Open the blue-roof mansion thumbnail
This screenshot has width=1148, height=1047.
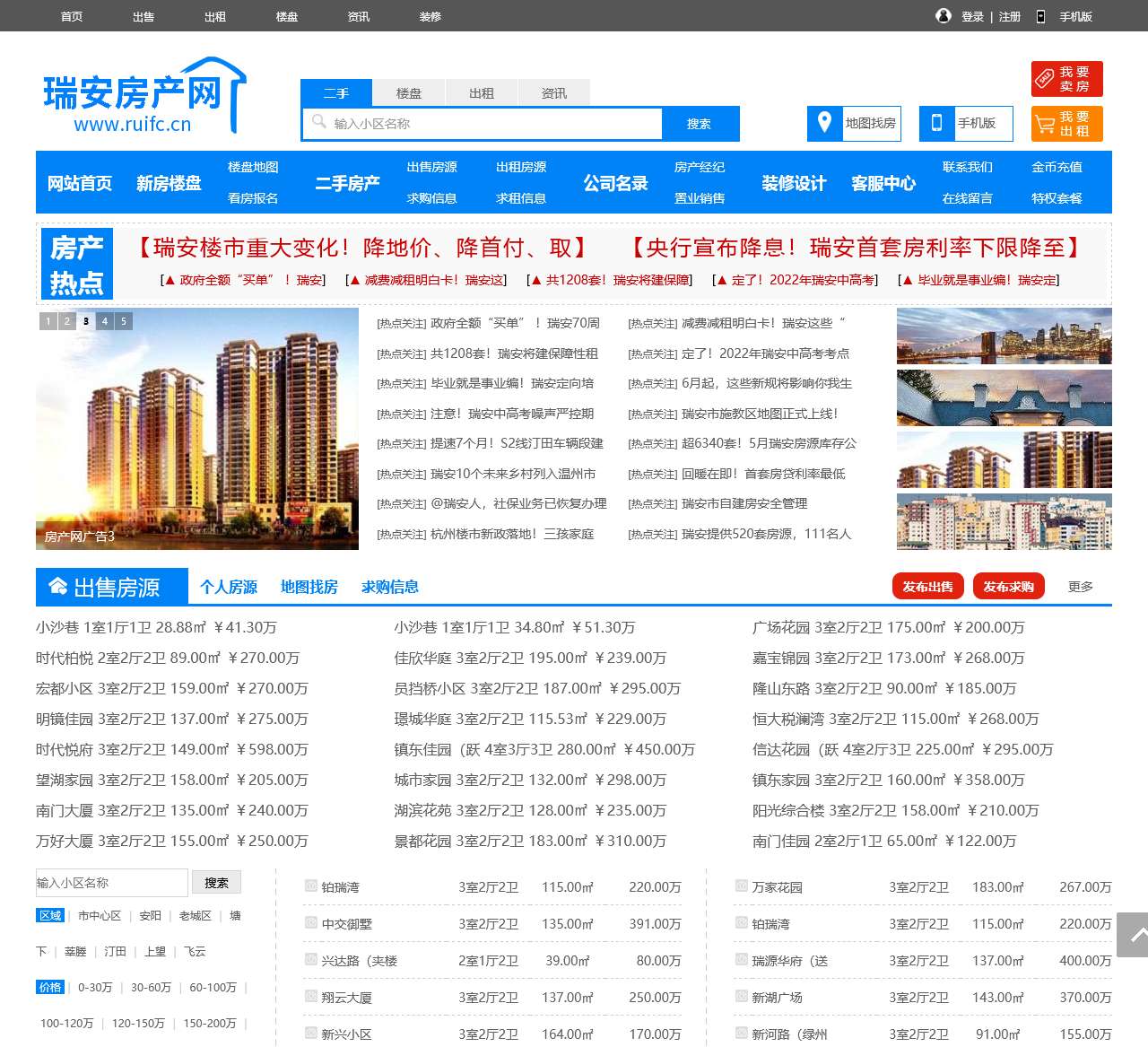[x=1004, y=397]
